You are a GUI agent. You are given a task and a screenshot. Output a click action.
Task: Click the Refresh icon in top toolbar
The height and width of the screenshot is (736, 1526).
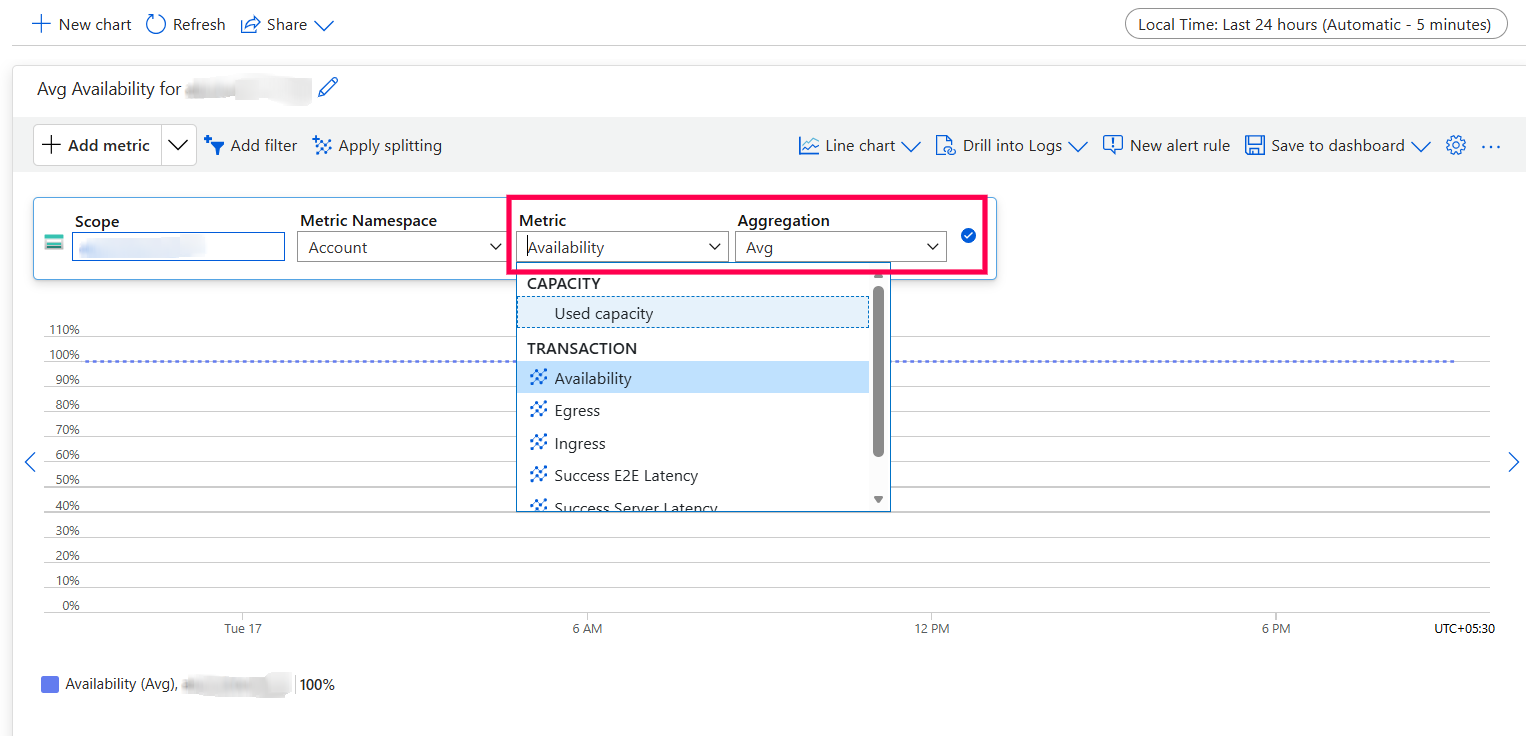(x=156, y=24)
